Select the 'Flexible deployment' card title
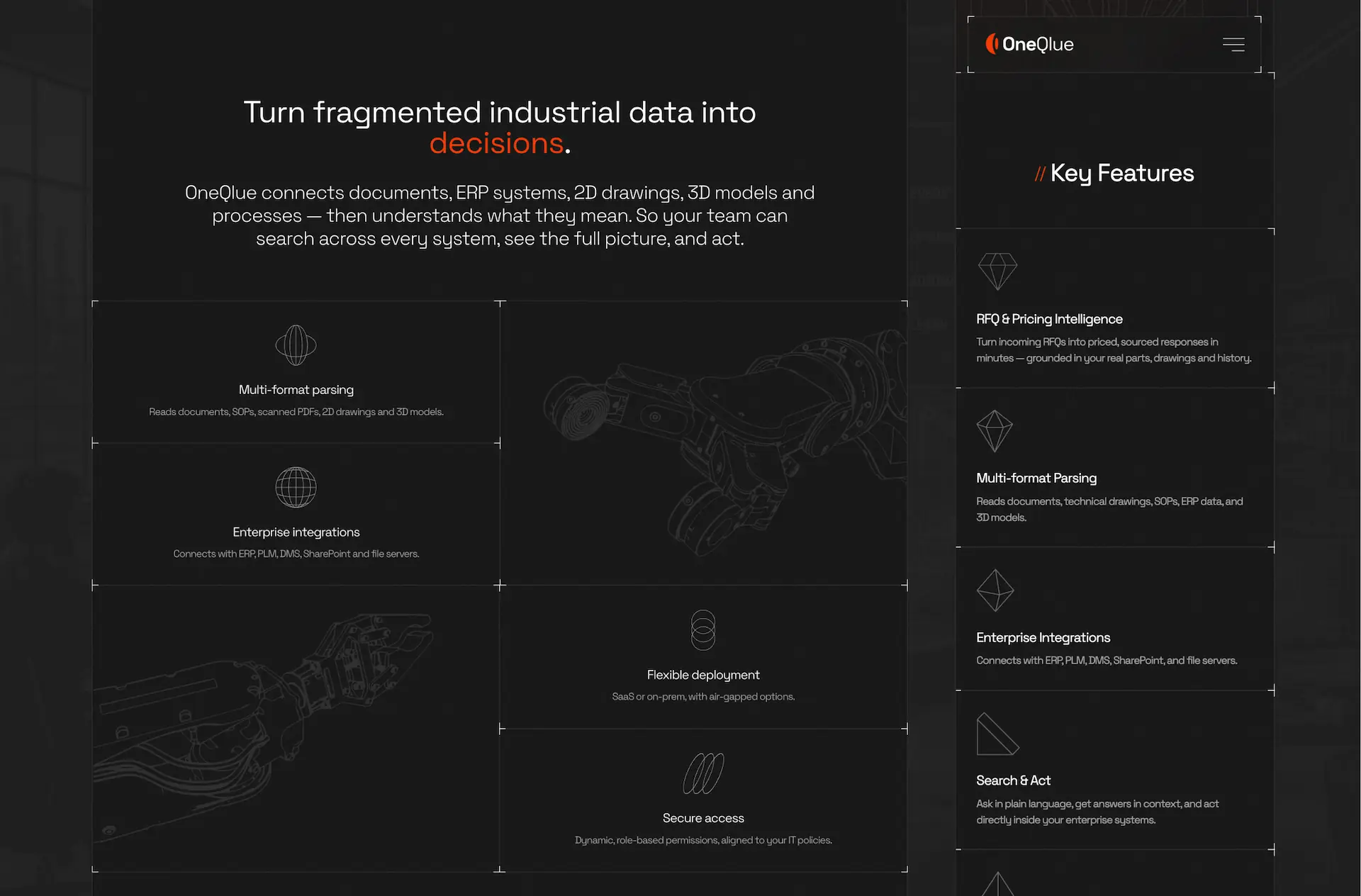Image resolution: width=1361 pixels, height=896 pixels. (x=703, y=675)
